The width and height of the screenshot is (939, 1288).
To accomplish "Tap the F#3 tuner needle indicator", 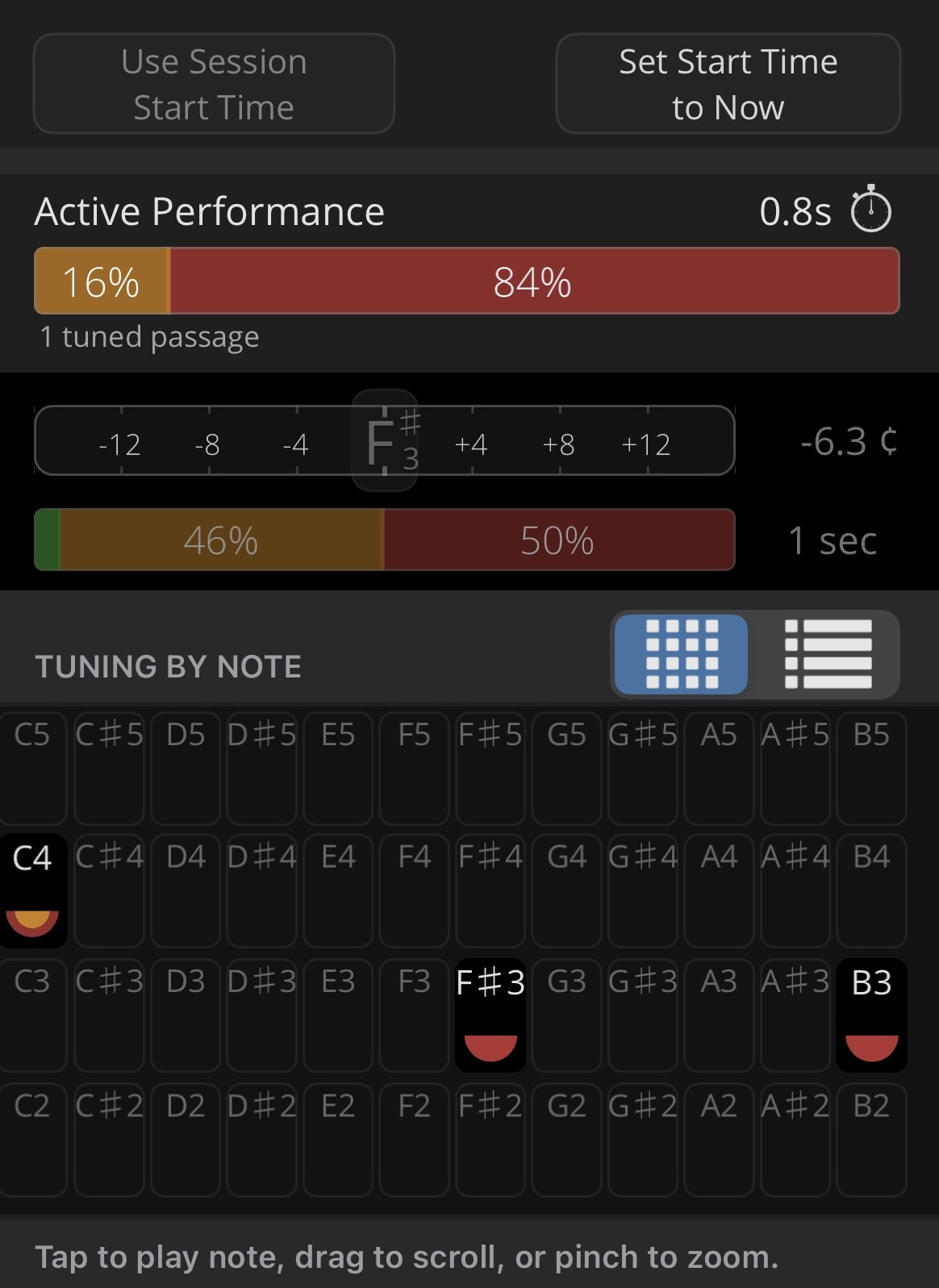I will click(385, 440).
